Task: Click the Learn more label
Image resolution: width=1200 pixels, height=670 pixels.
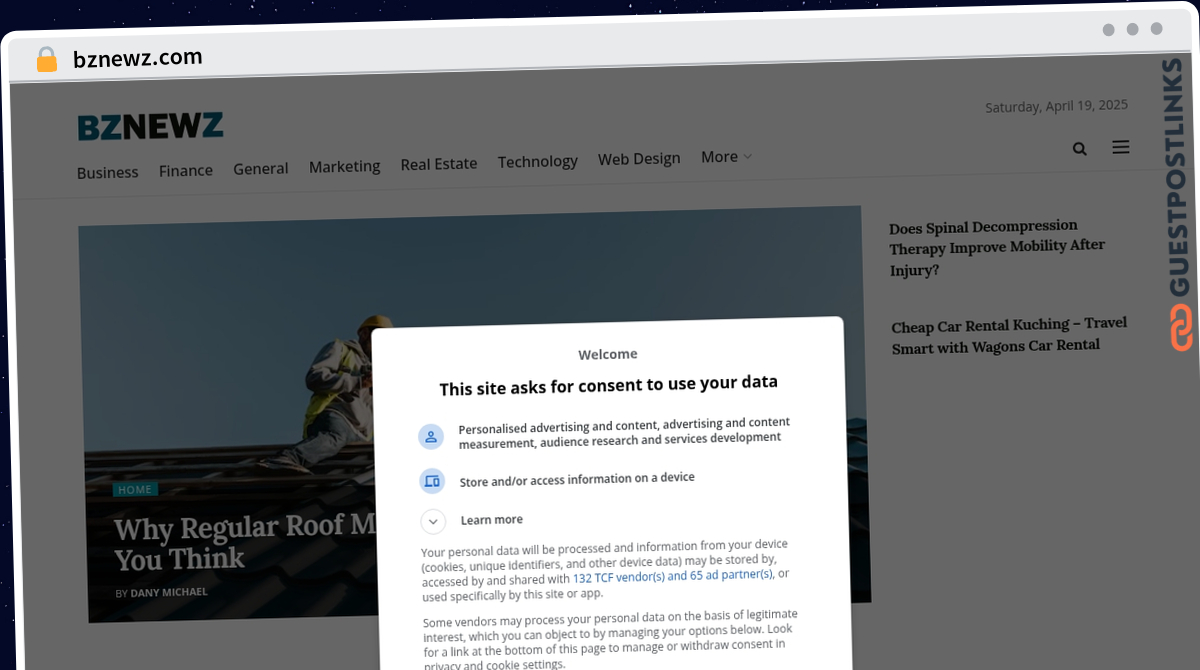Action: click(x=492, y=520)
